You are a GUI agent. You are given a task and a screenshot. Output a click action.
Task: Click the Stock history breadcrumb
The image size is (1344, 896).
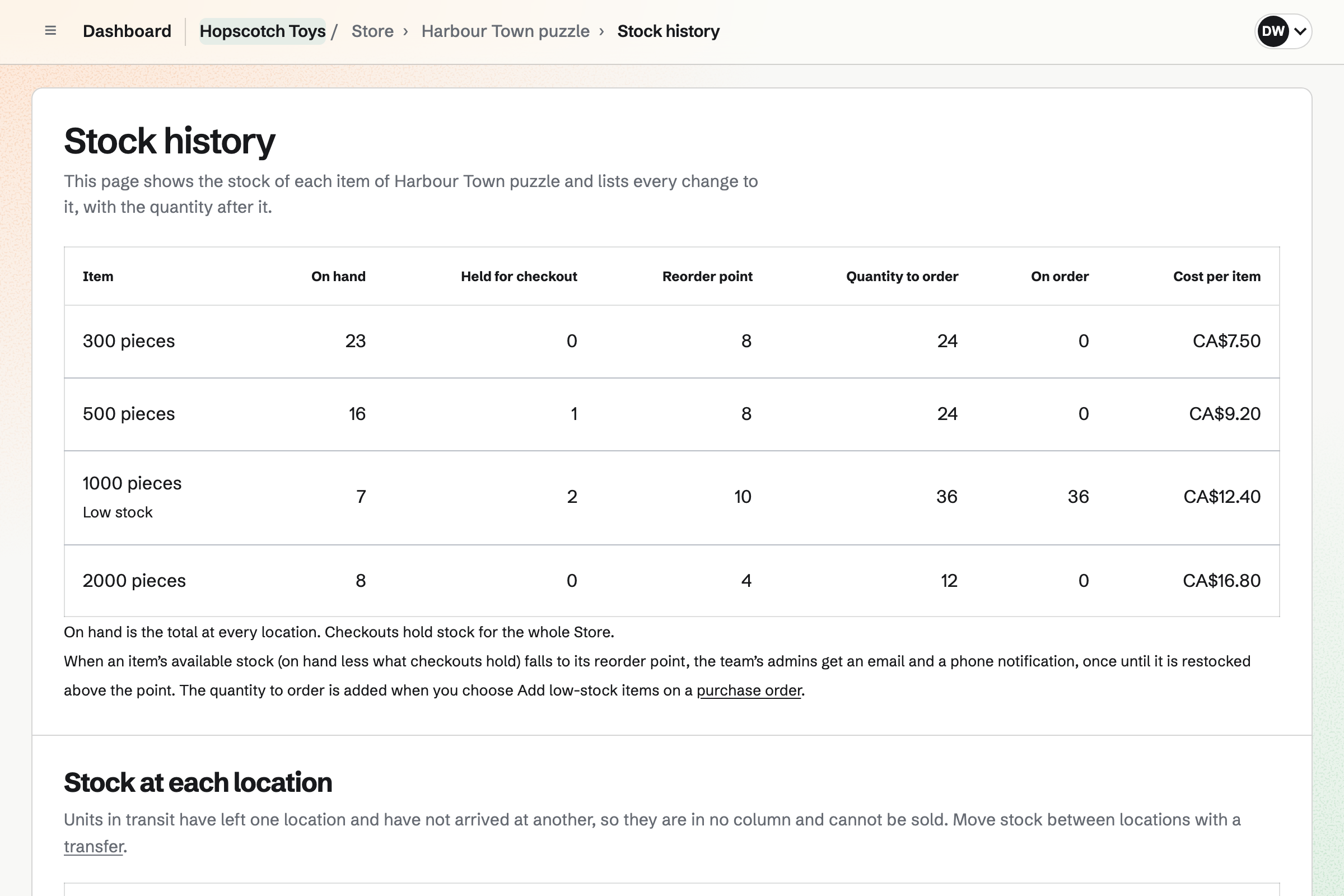coord(668,31)
